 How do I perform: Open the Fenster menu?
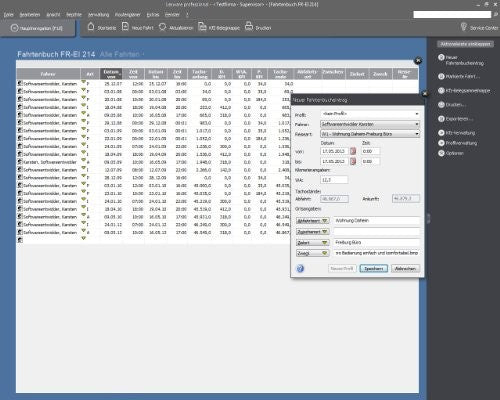pyautogui.click(x=172, y=15)
